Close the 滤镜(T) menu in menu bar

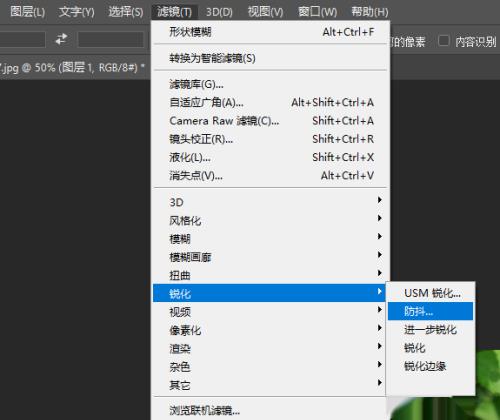point(174,12)
